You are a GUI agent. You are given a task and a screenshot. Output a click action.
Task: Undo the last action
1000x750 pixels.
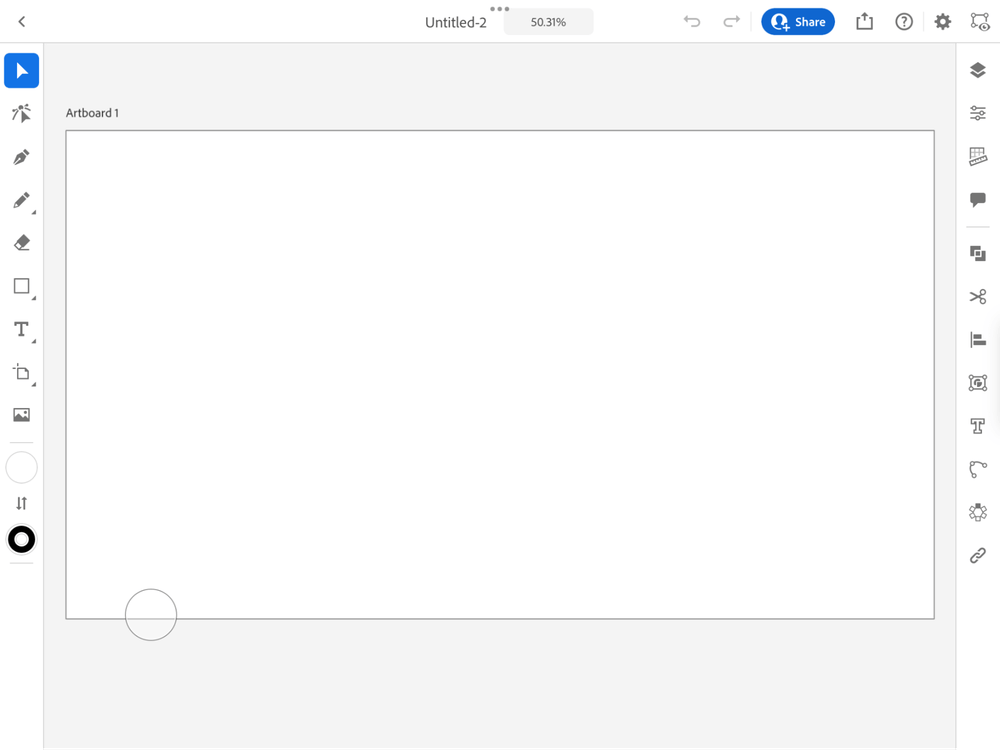point(692,22)
